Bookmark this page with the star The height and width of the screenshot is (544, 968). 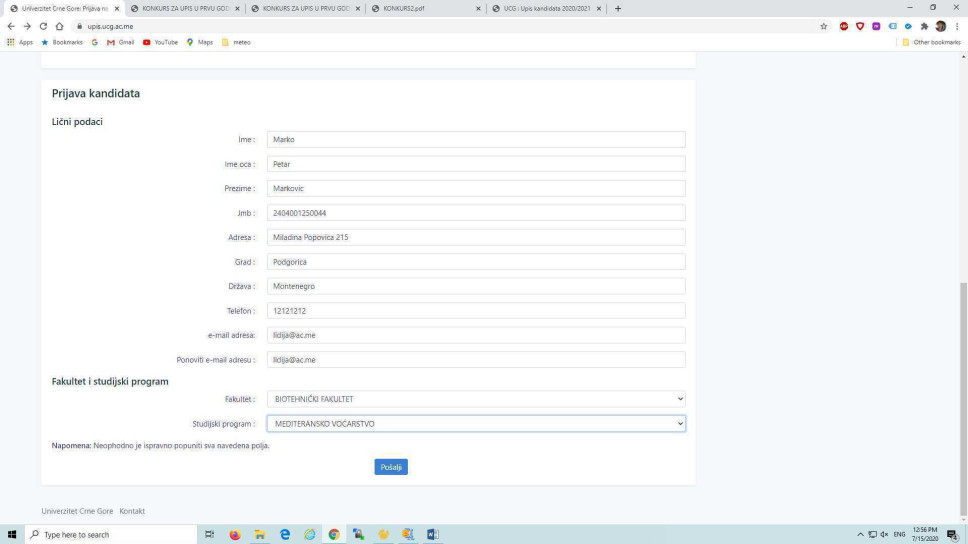coord(824,27)
